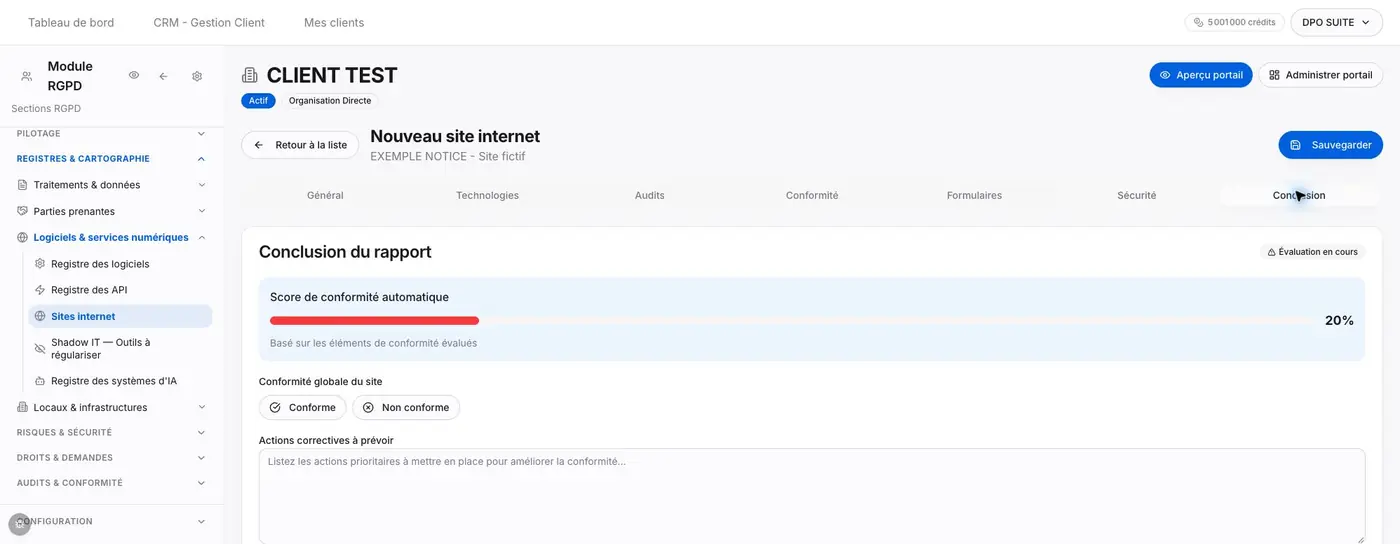
Task: Click the Sauvegarder button
Action: pos(1330,145)
